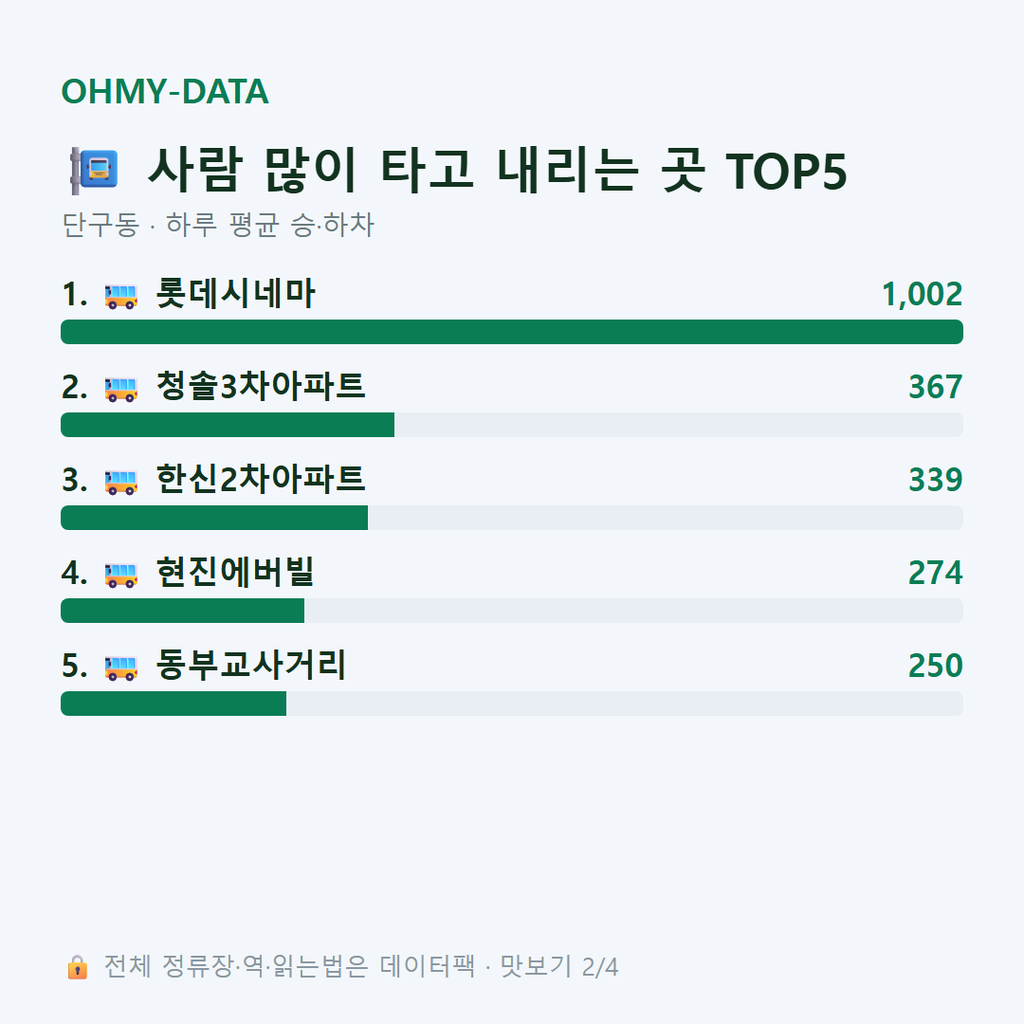Select the 동부교사거리 stop name

[251, 665]
